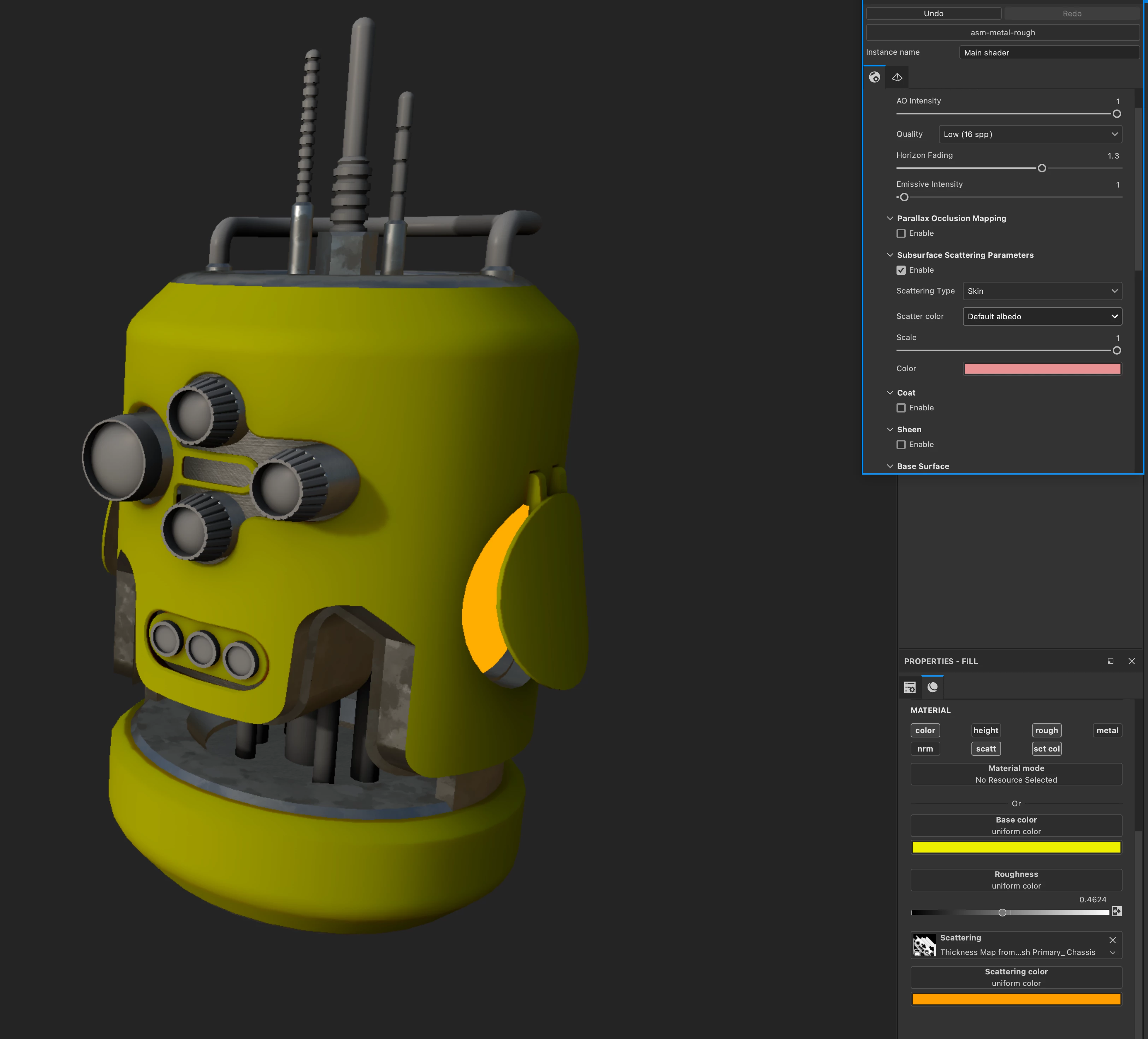The width and height of the screenshot is (1148, 1039).
Task: Open the Quality dropdown Low (16 spp)
Action: pyautogui.click(x=1030, y=134)
